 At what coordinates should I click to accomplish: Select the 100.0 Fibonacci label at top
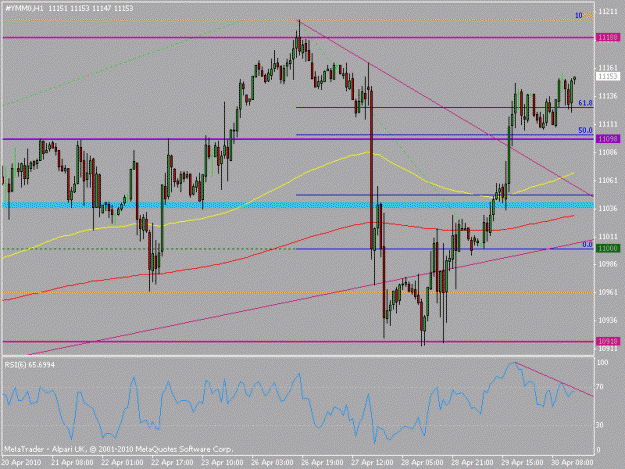point(584,16)
